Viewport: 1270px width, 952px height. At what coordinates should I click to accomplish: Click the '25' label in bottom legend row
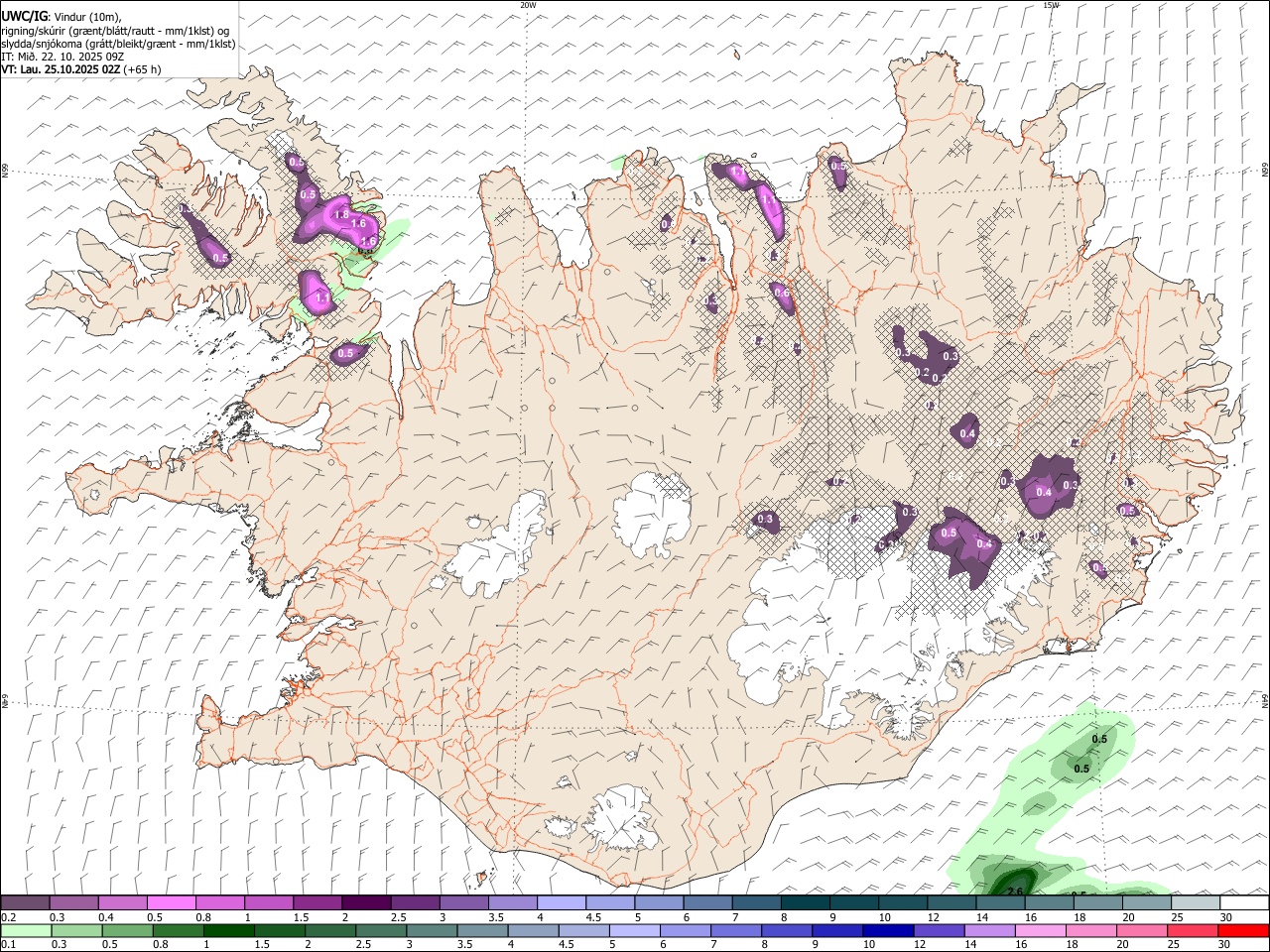click(x=1172, y=944)
